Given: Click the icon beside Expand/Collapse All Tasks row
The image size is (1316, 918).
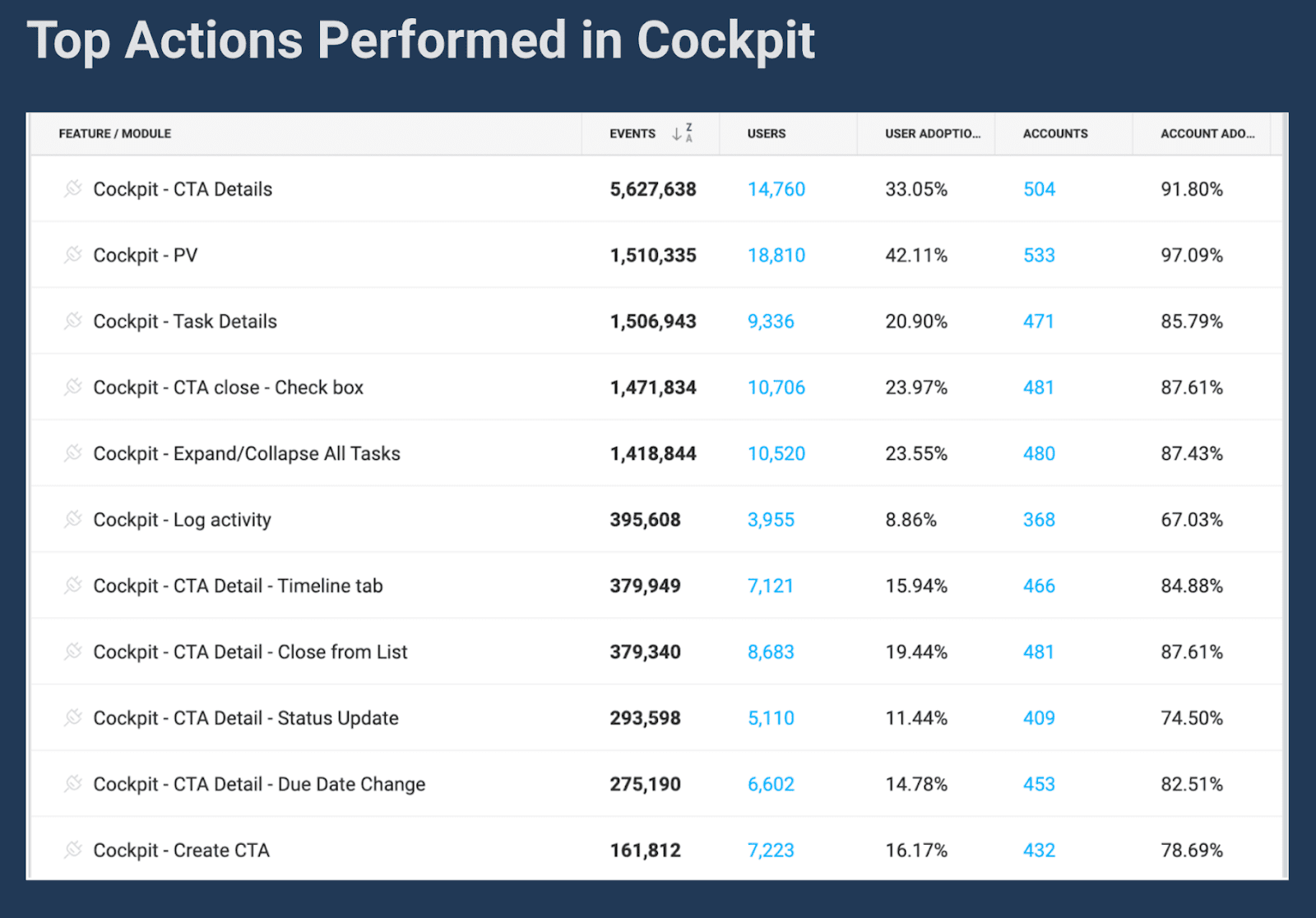Looking at the screenshot, I should click(73, 453).
